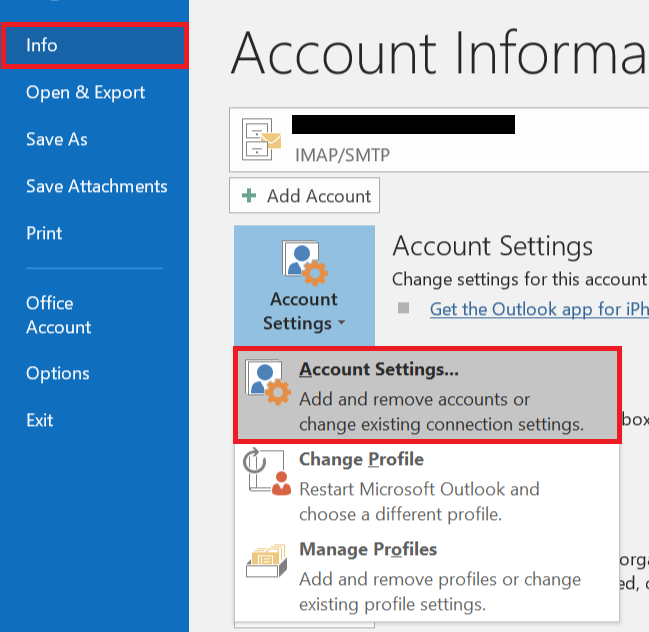Open the Info tab in sidebar
Screen dimensions: 649x632
(94, 45)
